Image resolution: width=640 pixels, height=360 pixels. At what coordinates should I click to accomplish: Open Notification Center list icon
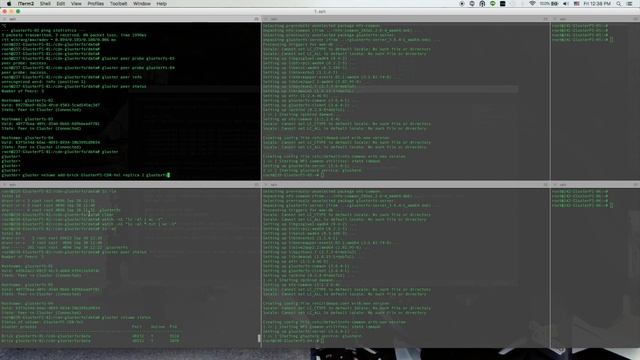click(x=630, y=4)
